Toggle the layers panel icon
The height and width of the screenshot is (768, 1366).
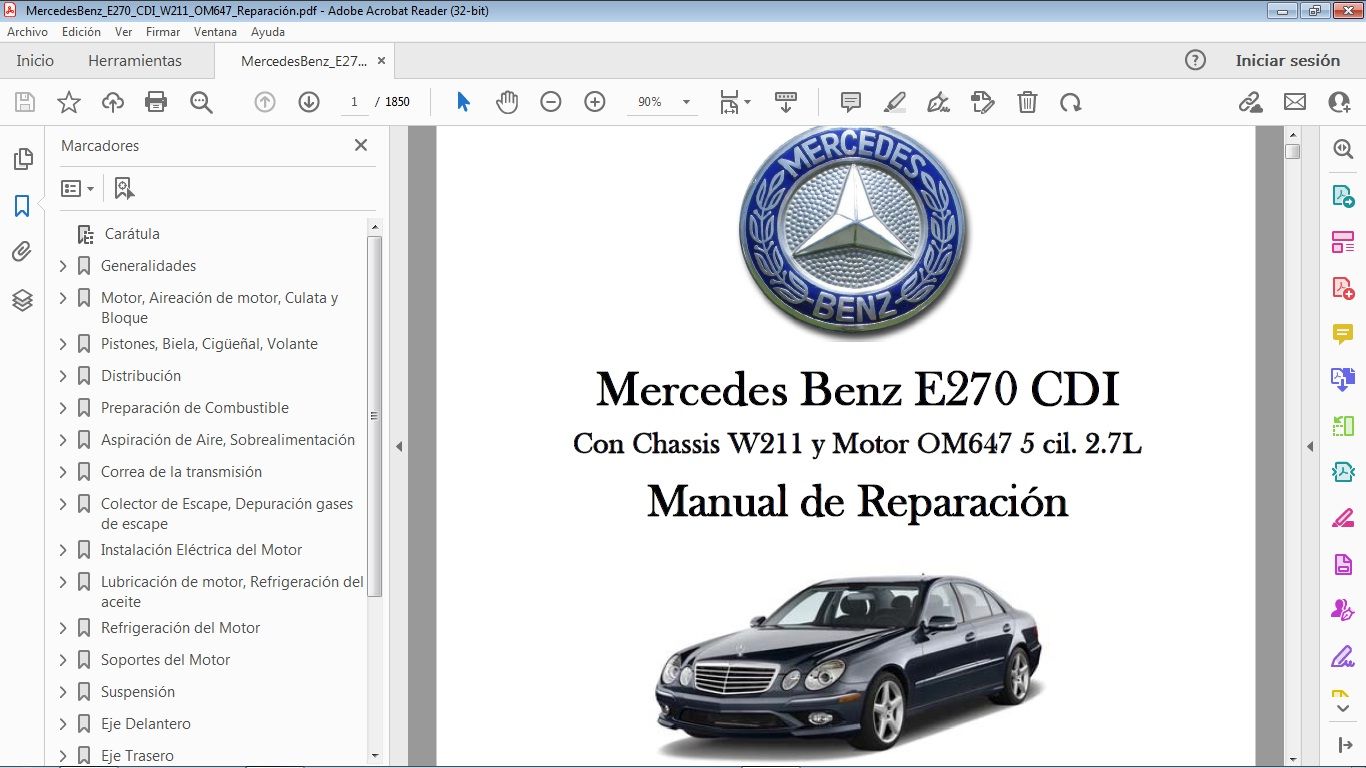(22, 300)
